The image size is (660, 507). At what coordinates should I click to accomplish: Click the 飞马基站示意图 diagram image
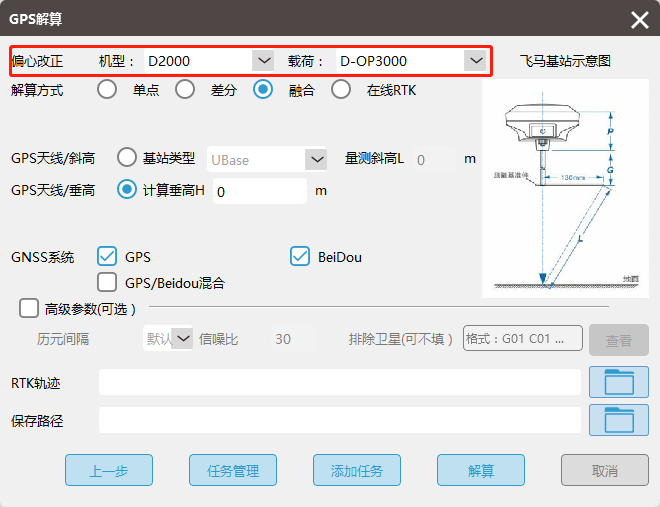coord(565,188)
